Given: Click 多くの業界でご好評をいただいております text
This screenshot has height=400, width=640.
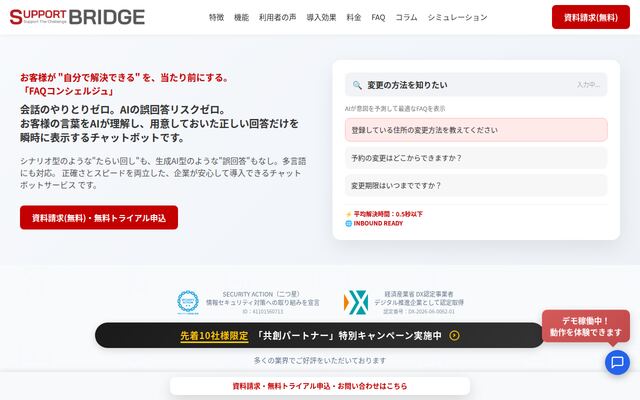Looking at the screenshot, I should point(320,360).
